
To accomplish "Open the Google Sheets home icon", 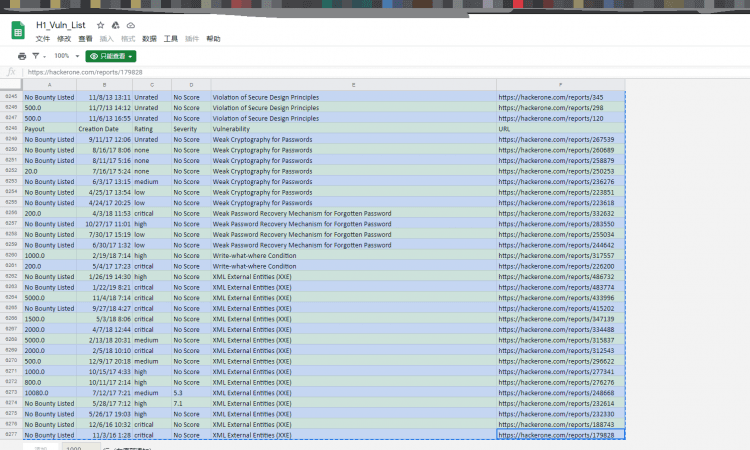I will [x=19, y=30].
